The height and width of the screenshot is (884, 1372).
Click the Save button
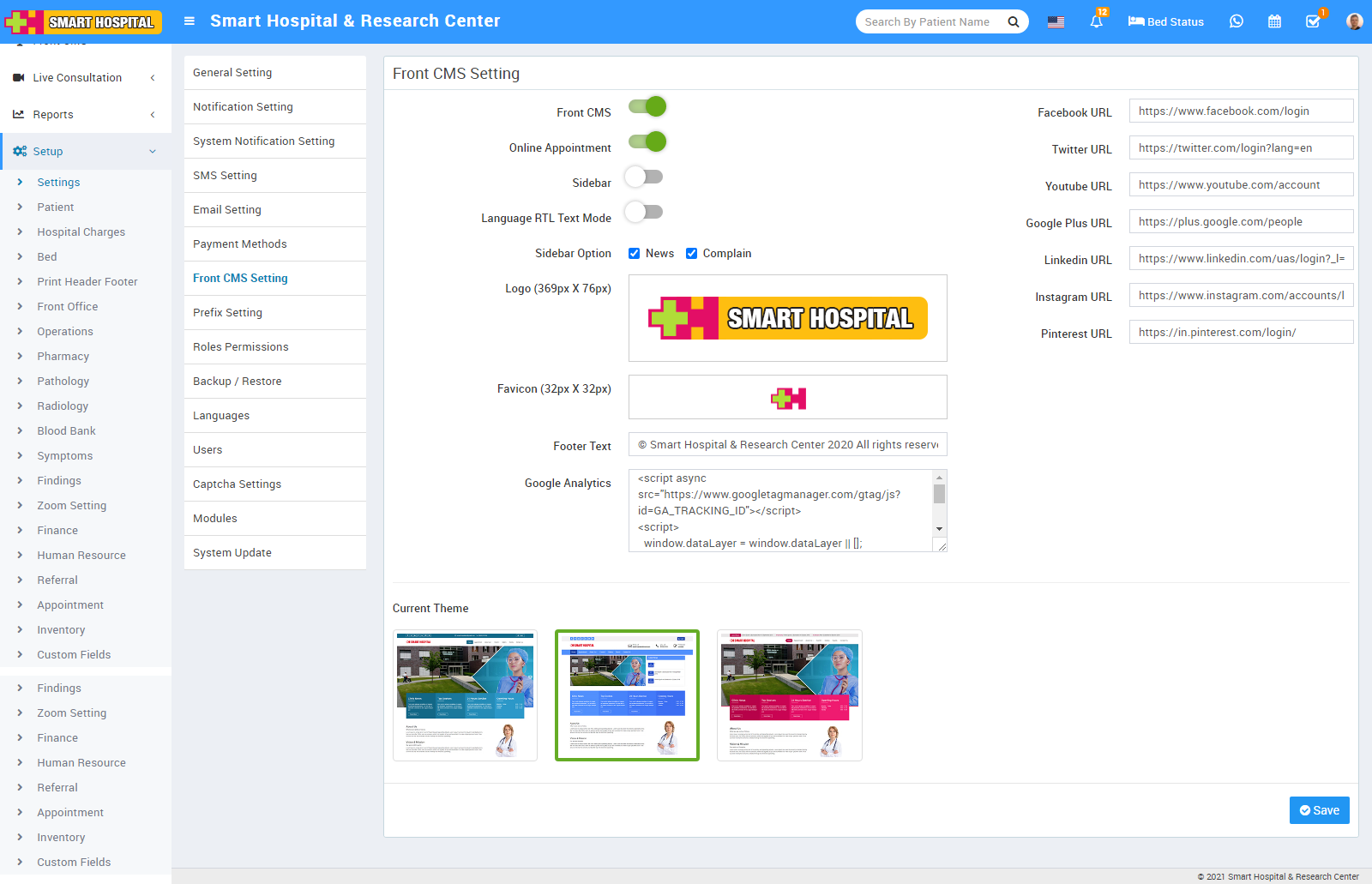coord(1319,810)
